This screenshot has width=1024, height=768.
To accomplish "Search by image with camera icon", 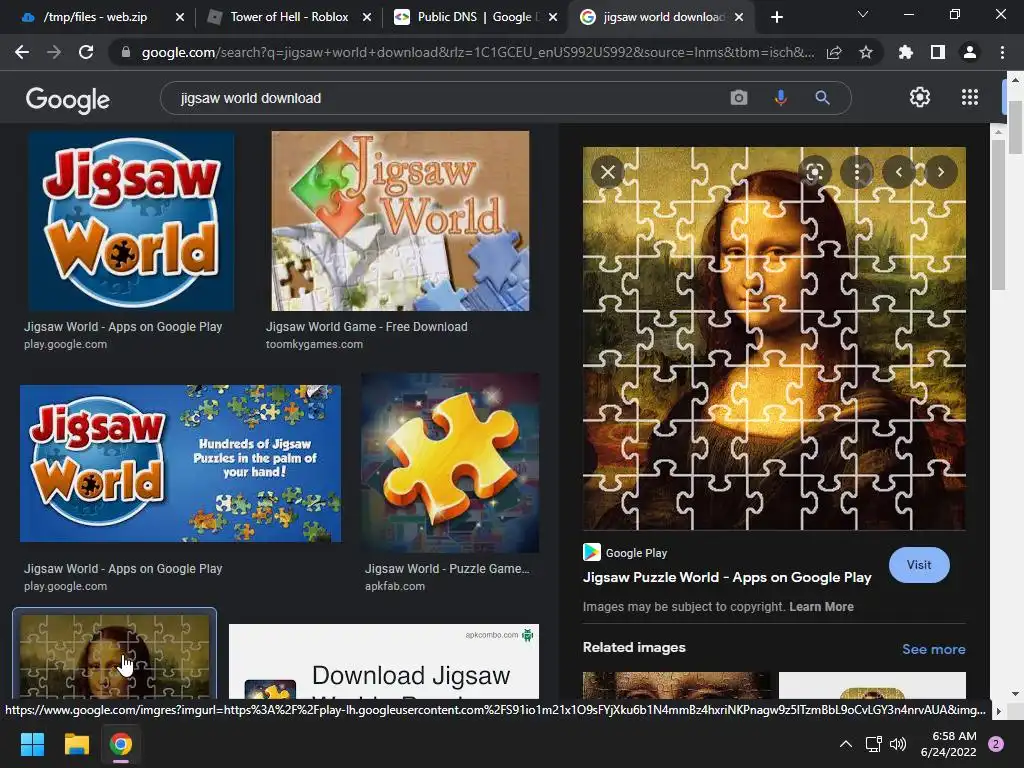I will point(739,98).
